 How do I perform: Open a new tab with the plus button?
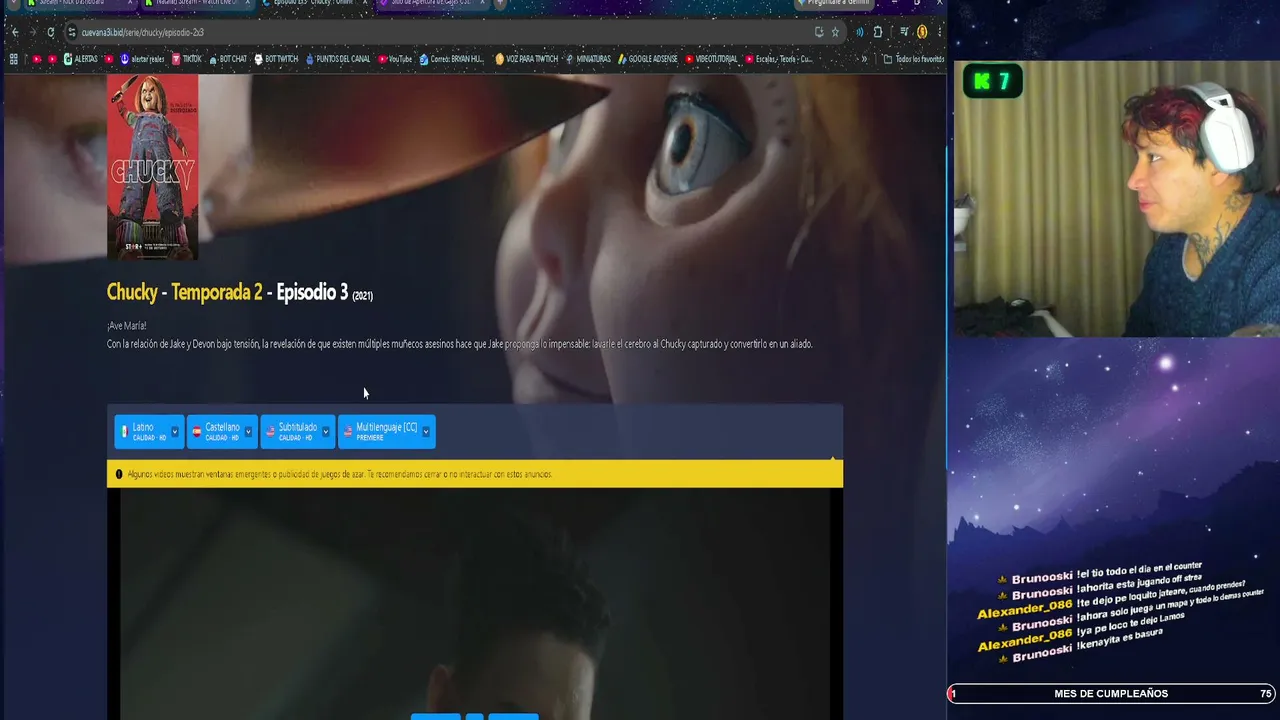500,4
